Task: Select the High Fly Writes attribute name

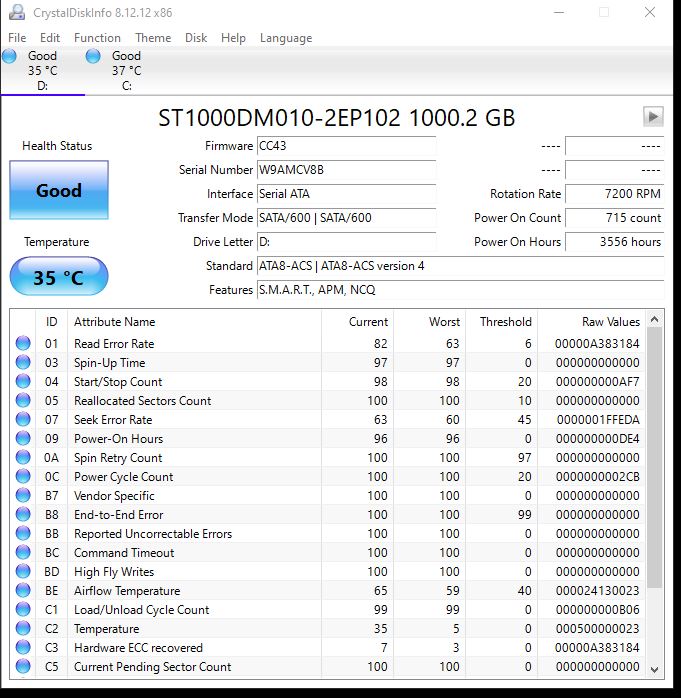Action: (114, 572)
